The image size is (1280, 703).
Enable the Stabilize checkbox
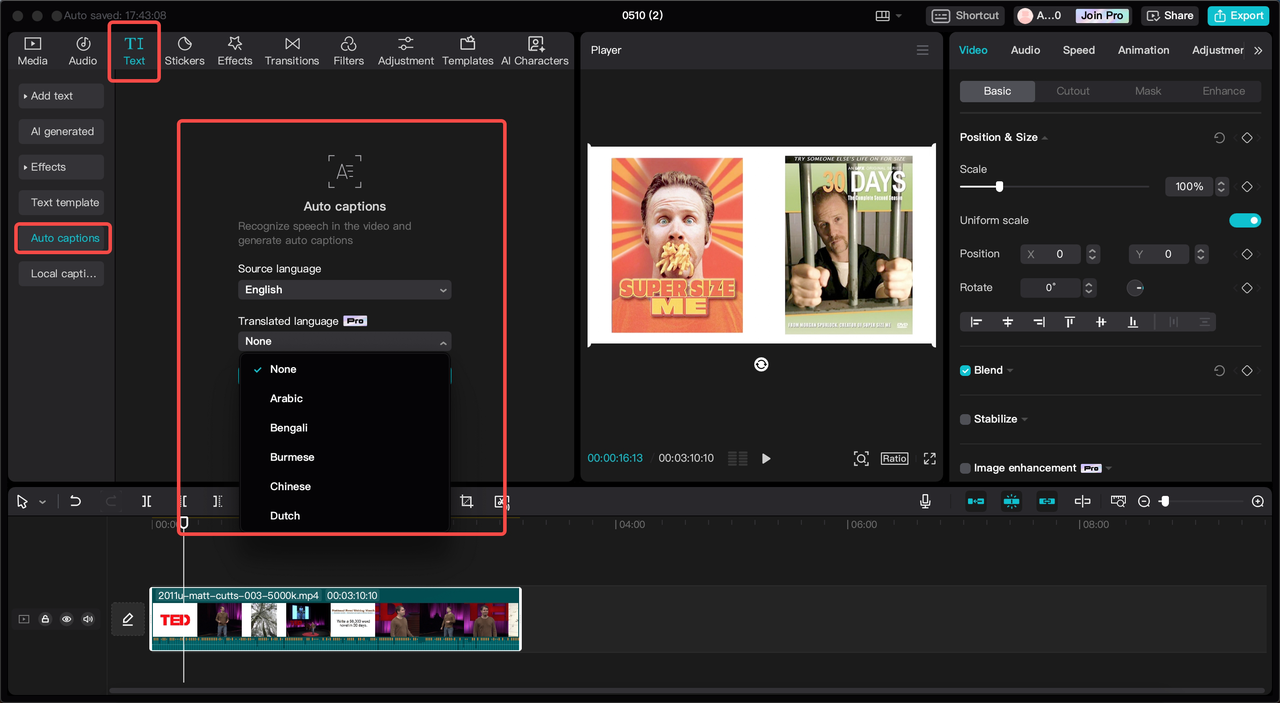point(965,419)
